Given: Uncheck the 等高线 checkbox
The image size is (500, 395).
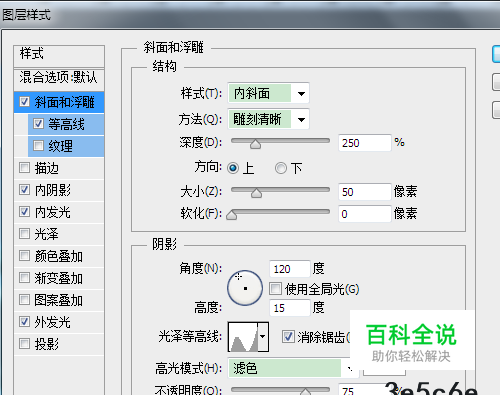Looking at the screenshot, I should (38, 124).
